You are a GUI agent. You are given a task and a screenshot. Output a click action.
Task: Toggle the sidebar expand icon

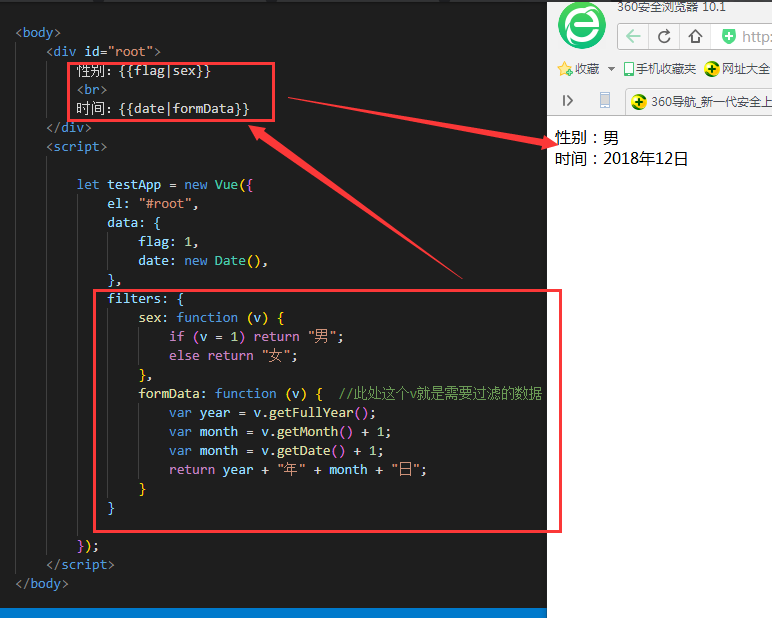[x=568, y=101]
